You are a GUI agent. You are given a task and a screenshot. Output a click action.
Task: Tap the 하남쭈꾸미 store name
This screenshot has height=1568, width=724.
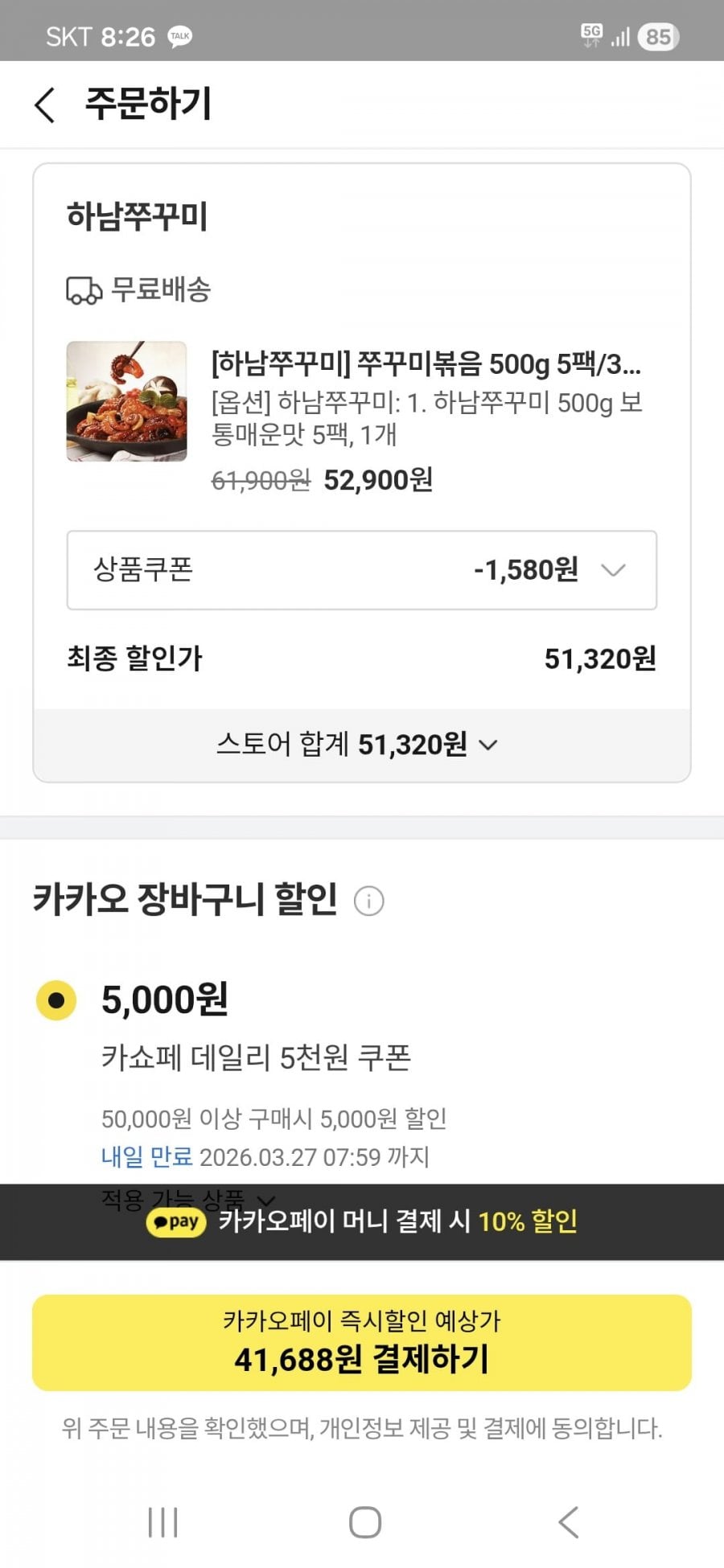click(138, 217)
